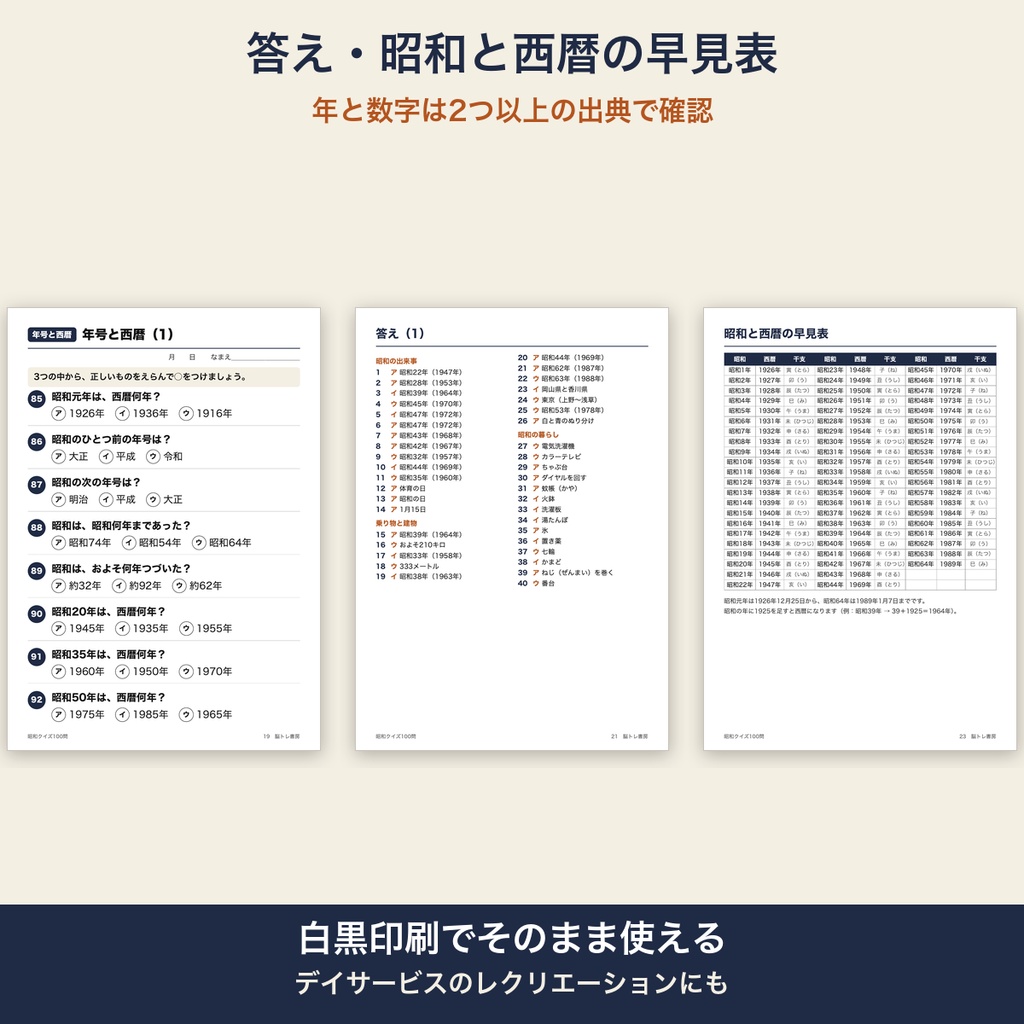Screen dimensions: 1024x1024
Task: Click the page title 答え（1）
Action: [x=400, y=334]
